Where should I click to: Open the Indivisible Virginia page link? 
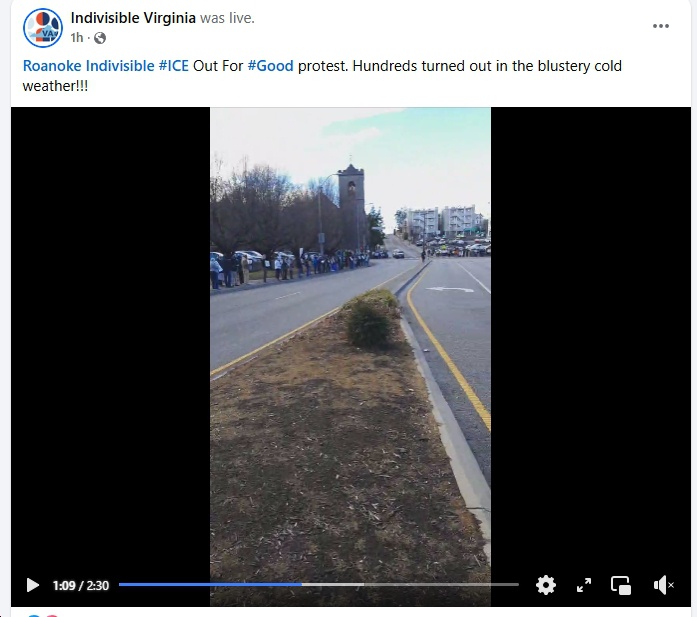[133, 18]
